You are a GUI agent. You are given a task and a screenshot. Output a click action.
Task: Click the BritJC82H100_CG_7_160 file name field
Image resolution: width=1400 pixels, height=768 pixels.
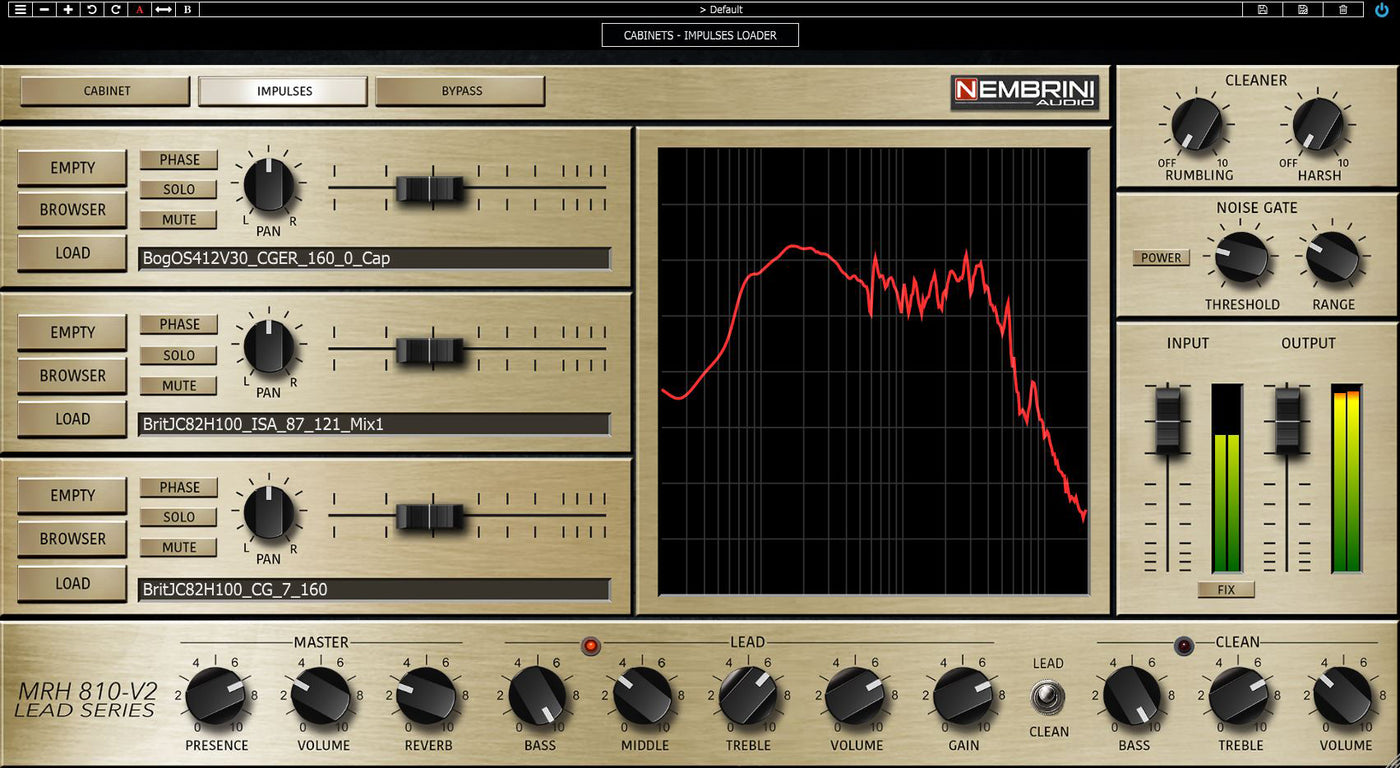[374, 590]
